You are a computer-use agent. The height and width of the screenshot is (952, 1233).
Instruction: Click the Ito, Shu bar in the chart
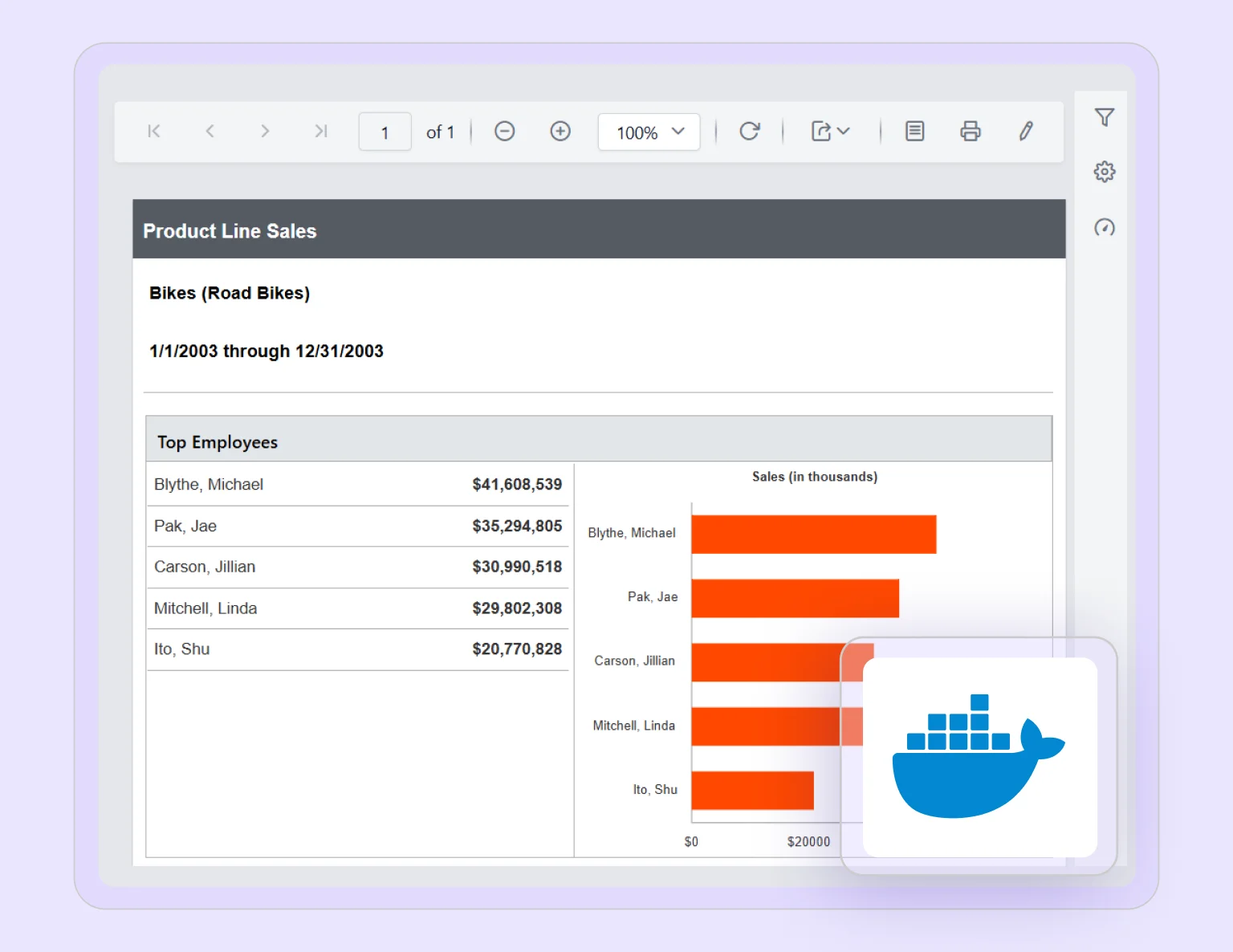click(x=751, y=791)
